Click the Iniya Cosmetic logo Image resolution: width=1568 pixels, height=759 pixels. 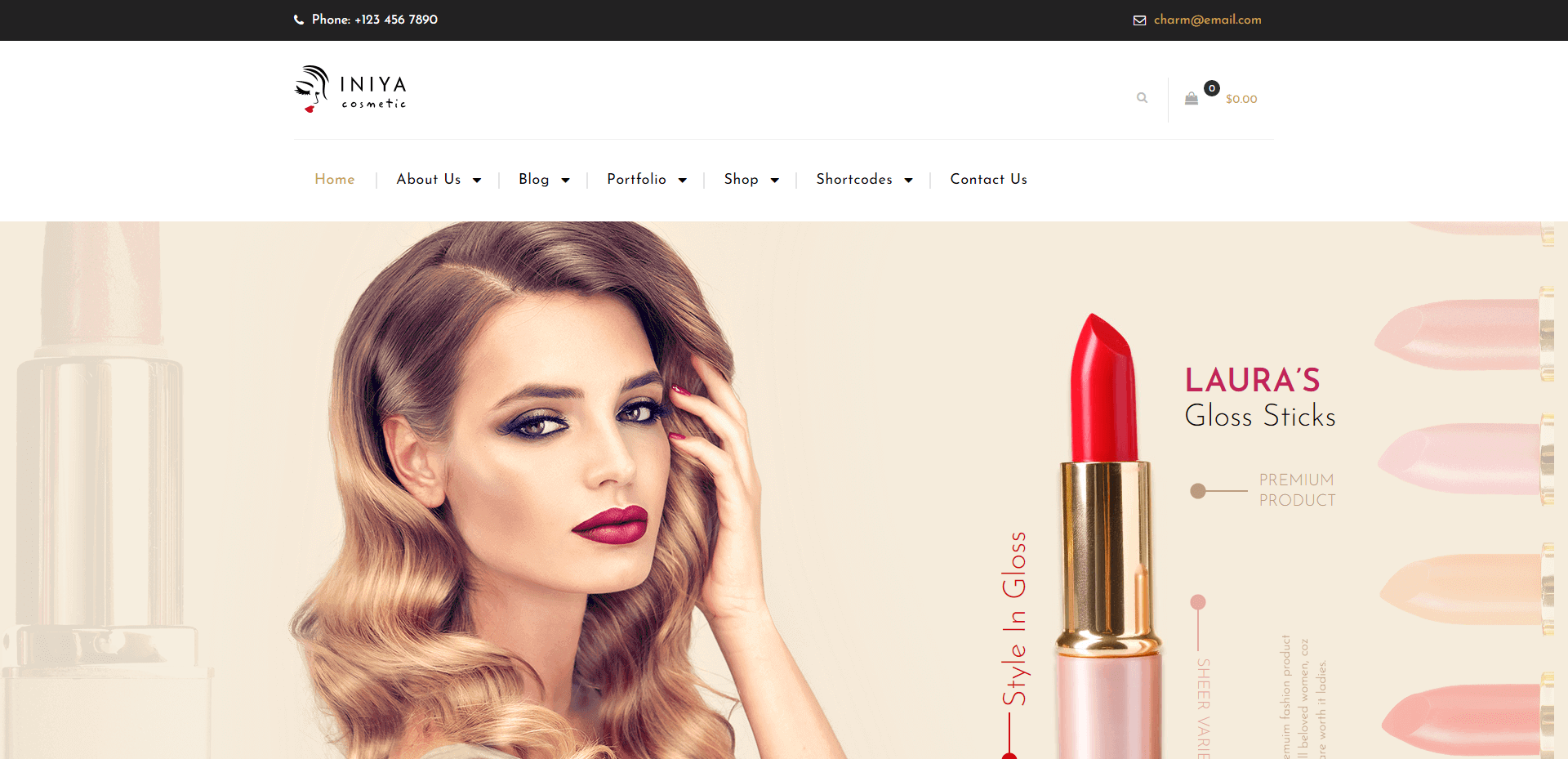pyautogui.click(x=350, y=89)
